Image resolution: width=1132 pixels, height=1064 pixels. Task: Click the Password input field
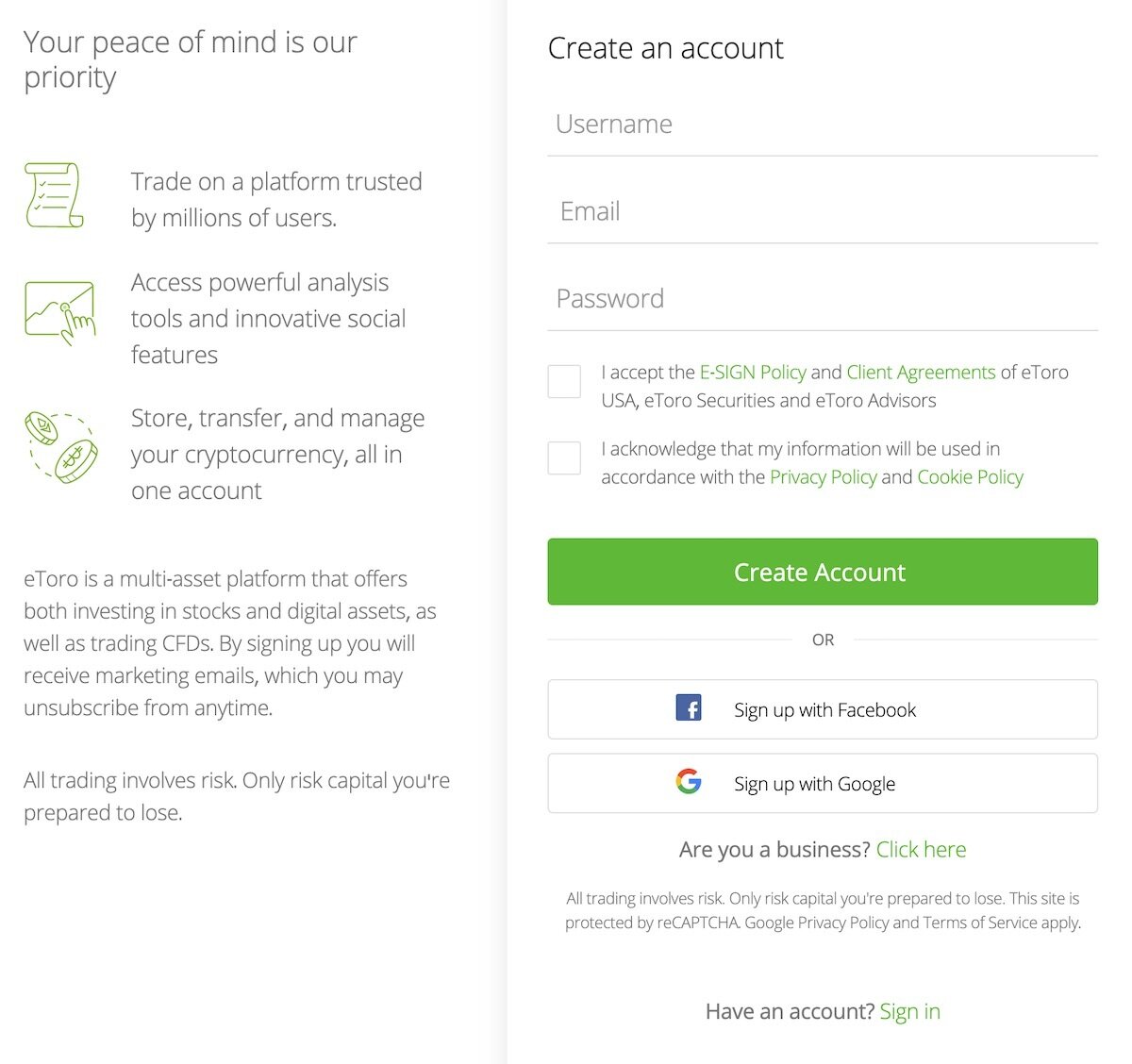[822, 298]
